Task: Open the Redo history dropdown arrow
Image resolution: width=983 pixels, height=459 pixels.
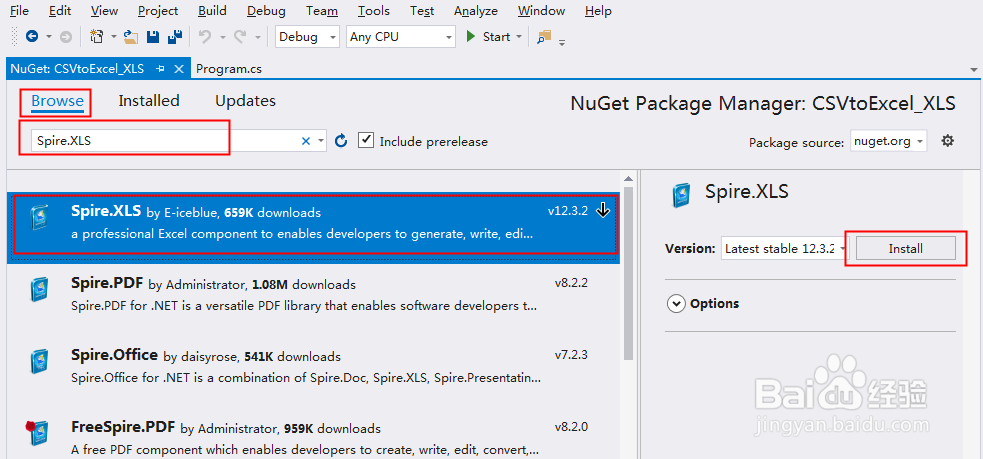Action: [x=258, y=37]
